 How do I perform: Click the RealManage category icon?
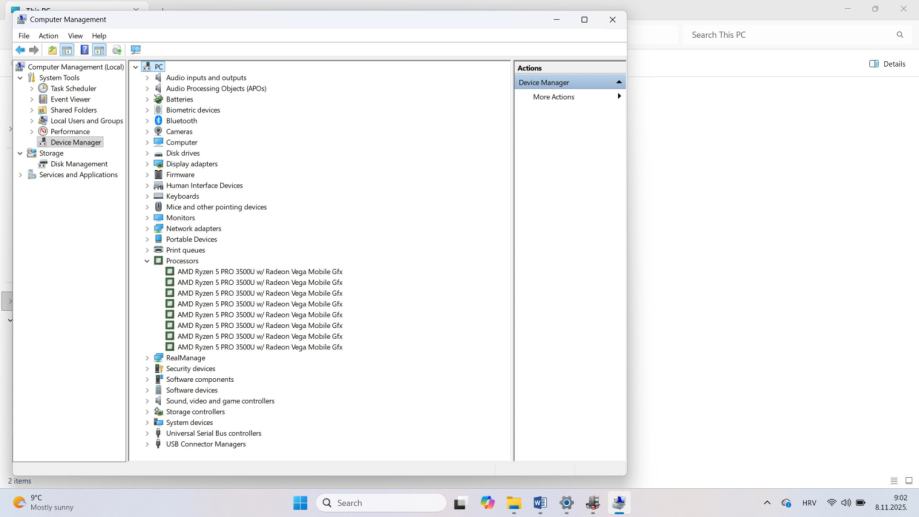[158, 358]
